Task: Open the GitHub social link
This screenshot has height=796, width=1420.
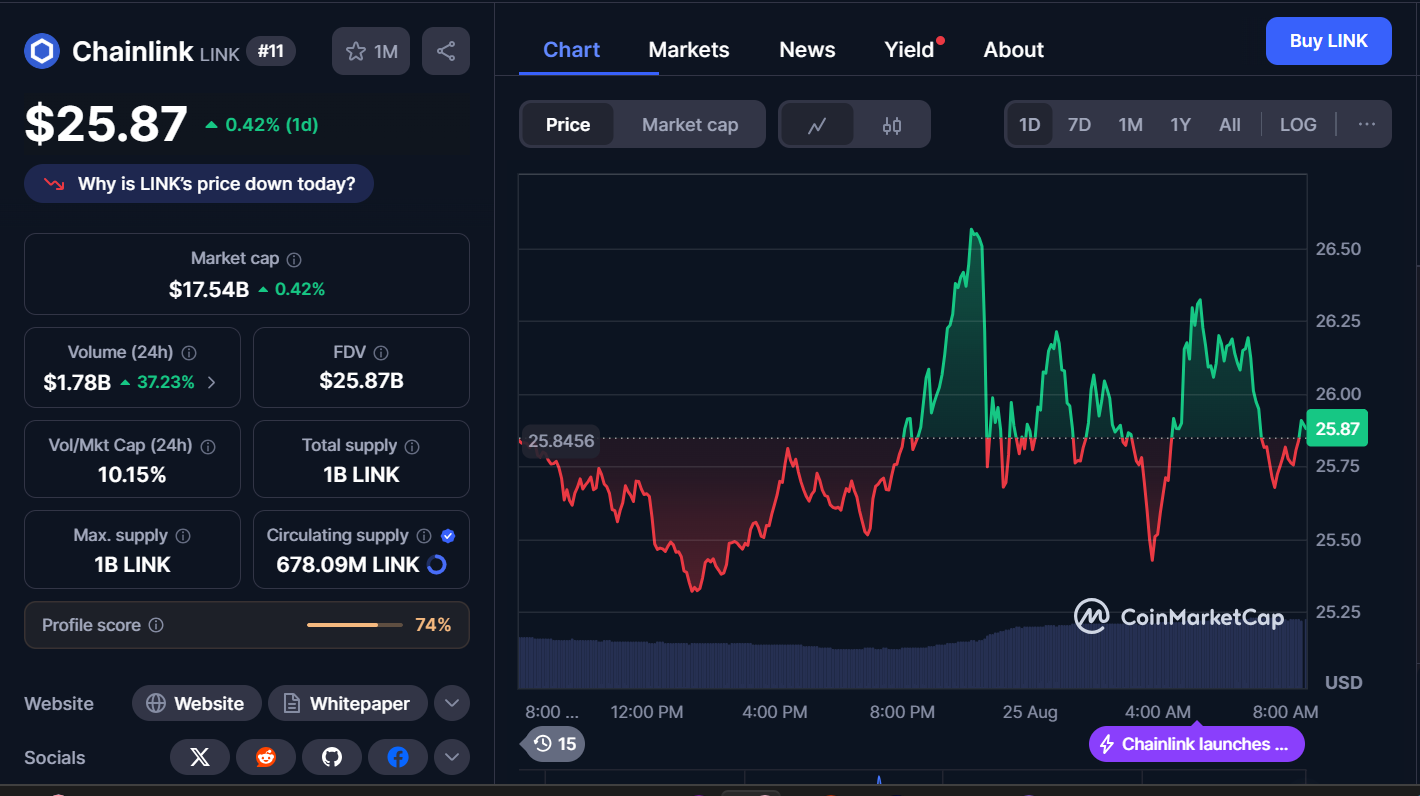Action: point(332,757)
